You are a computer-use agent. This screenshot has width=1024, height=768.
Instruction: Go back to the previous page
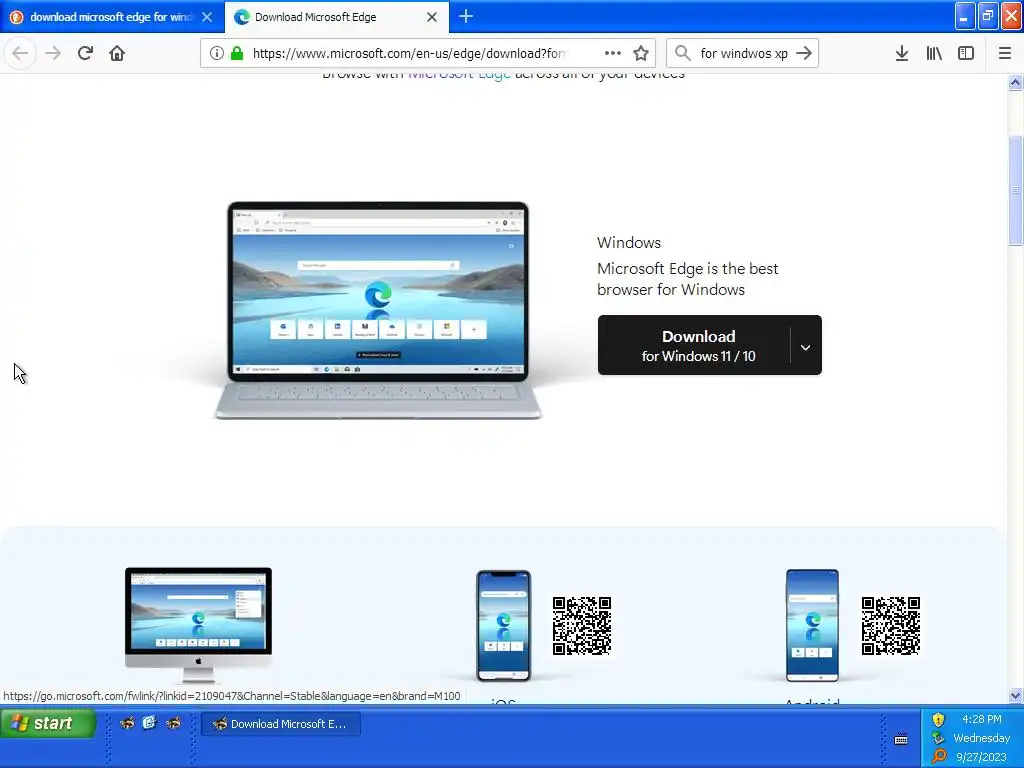pyautogui.click(x=20, y=53)
